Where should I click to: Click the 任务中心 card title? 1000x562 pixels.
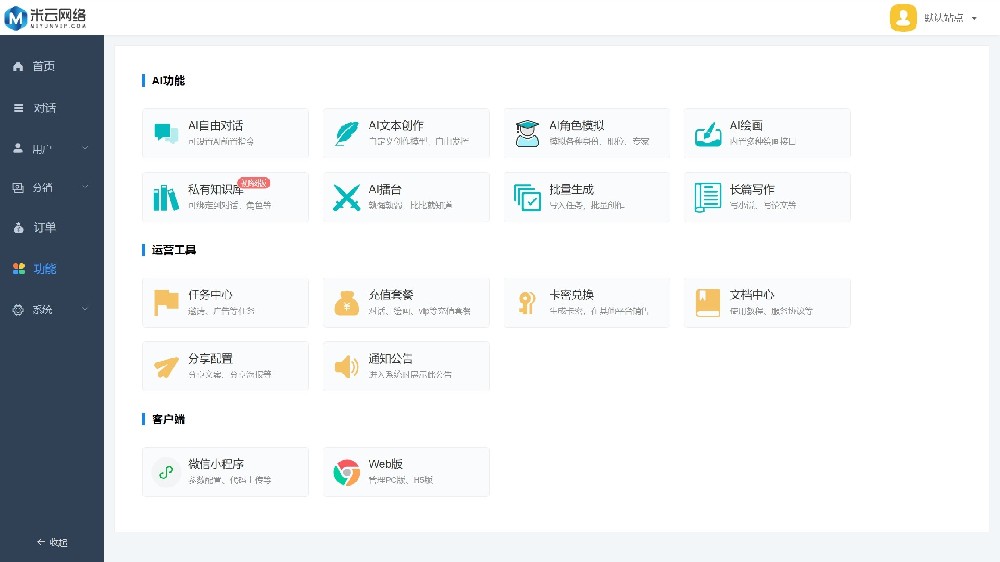[x=210, y=295]
